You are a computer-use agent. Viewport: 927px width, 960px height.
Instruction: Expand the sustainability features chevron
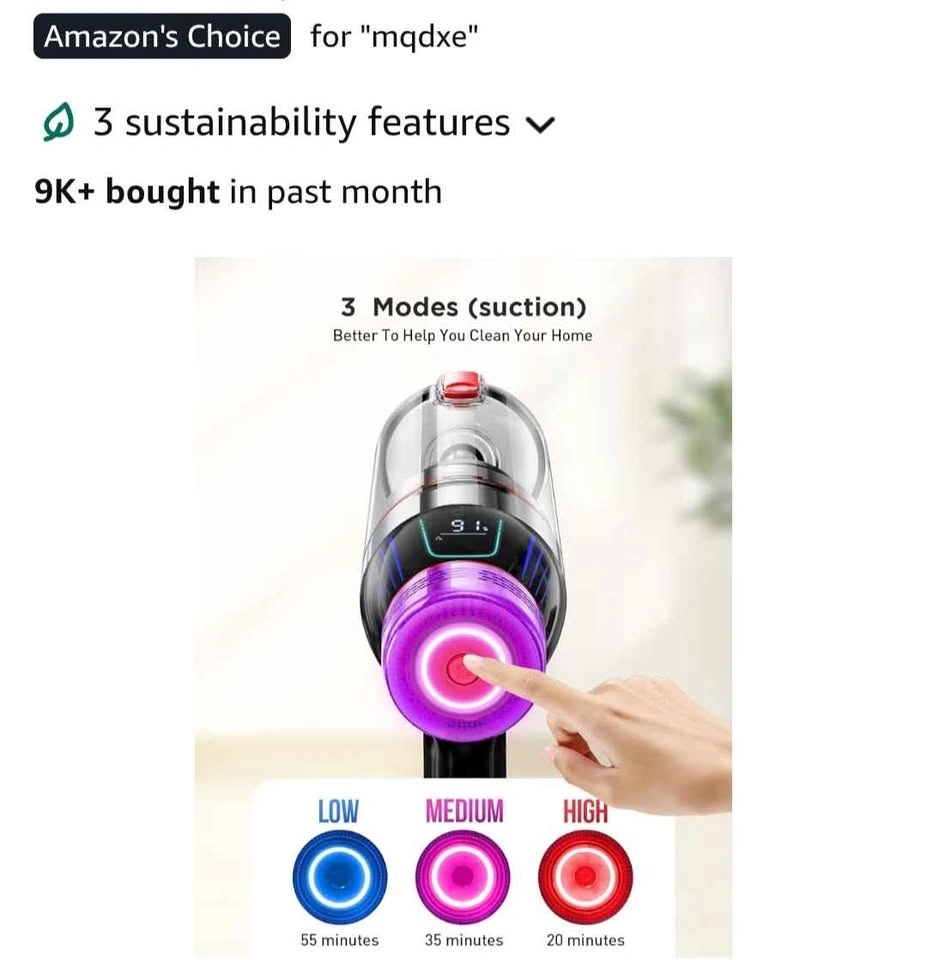coord(540,125)
